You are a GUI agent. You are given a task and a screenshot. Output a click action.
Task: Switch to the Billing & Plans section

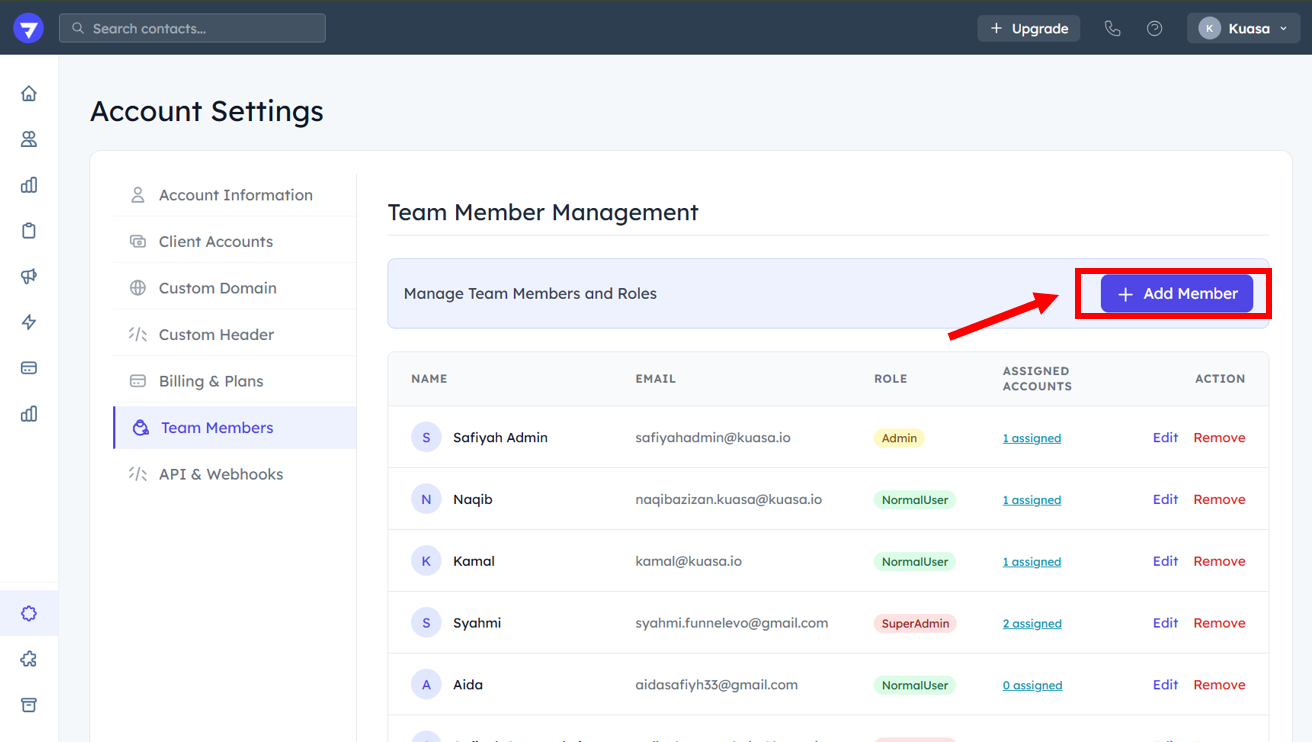211,381
